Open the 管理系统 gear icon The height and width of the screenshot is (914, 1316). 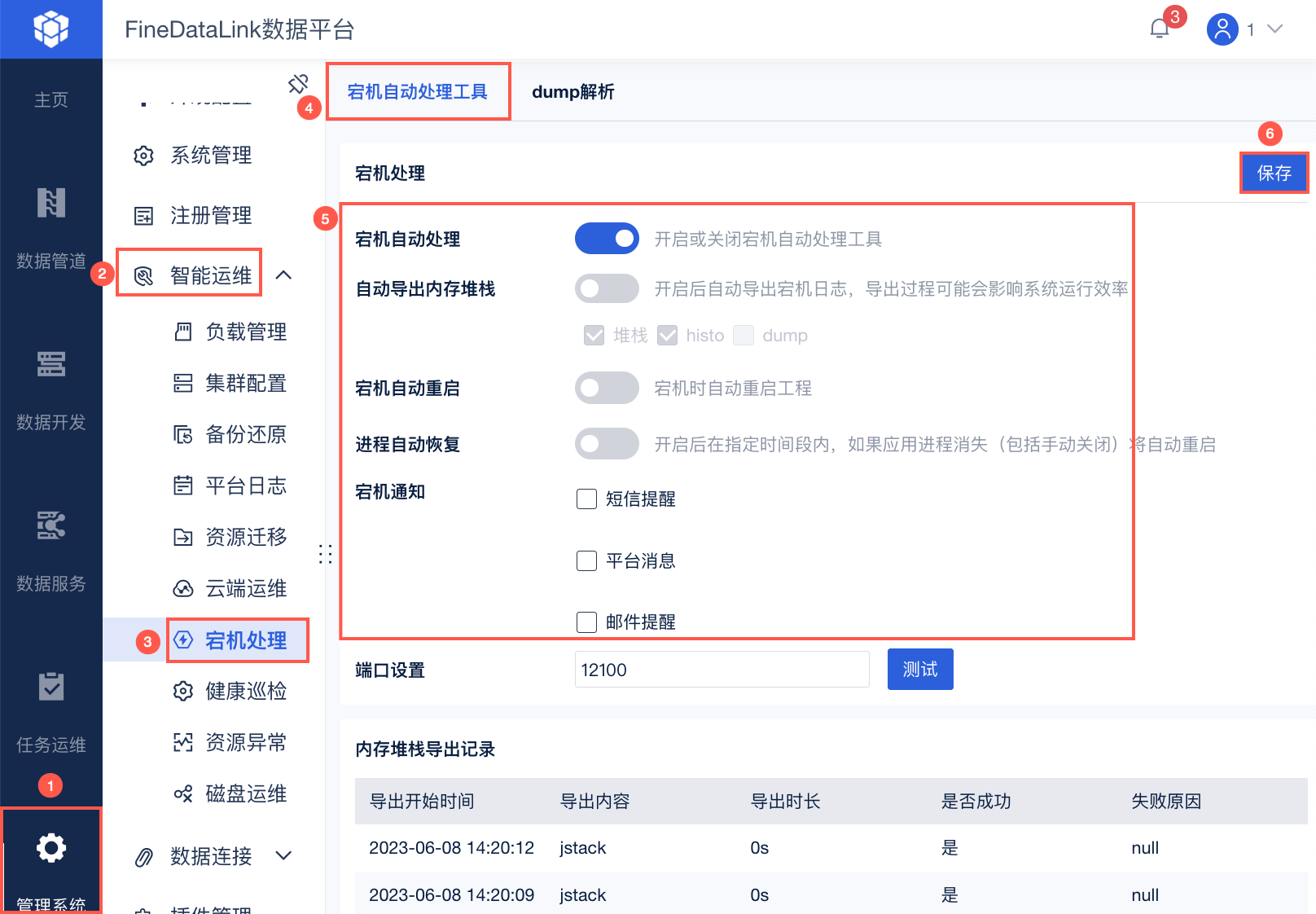pos(51,848)
